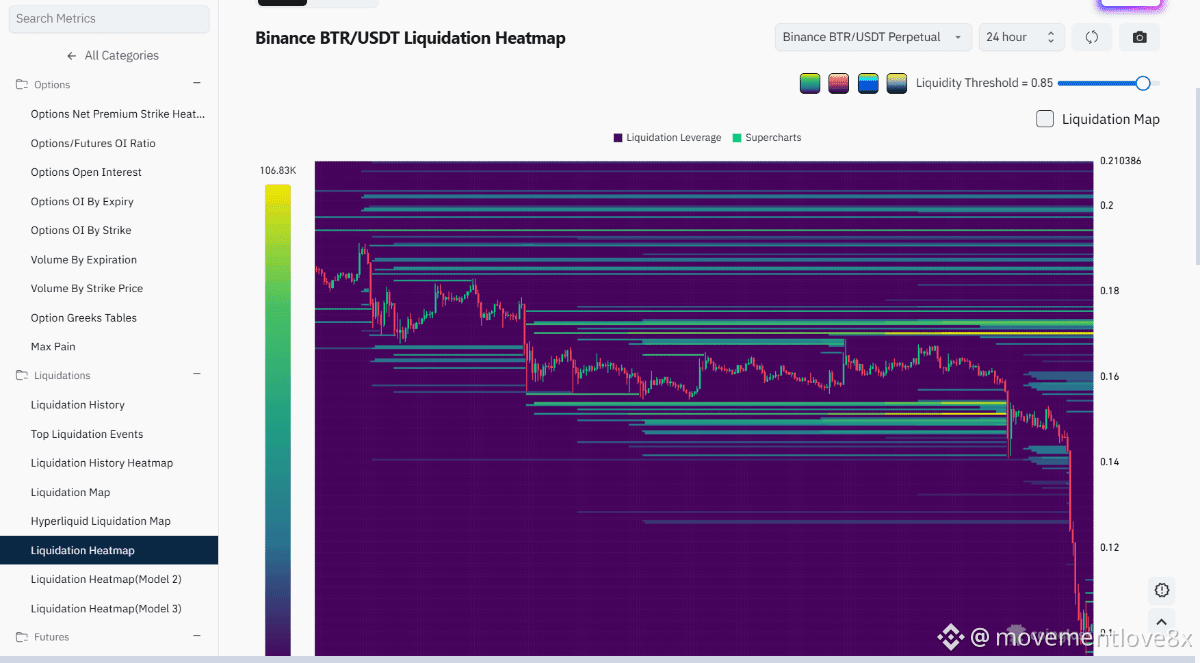1200x663 pixels.
Task: Click the Futures folder icon
Action: click(22, 637)
